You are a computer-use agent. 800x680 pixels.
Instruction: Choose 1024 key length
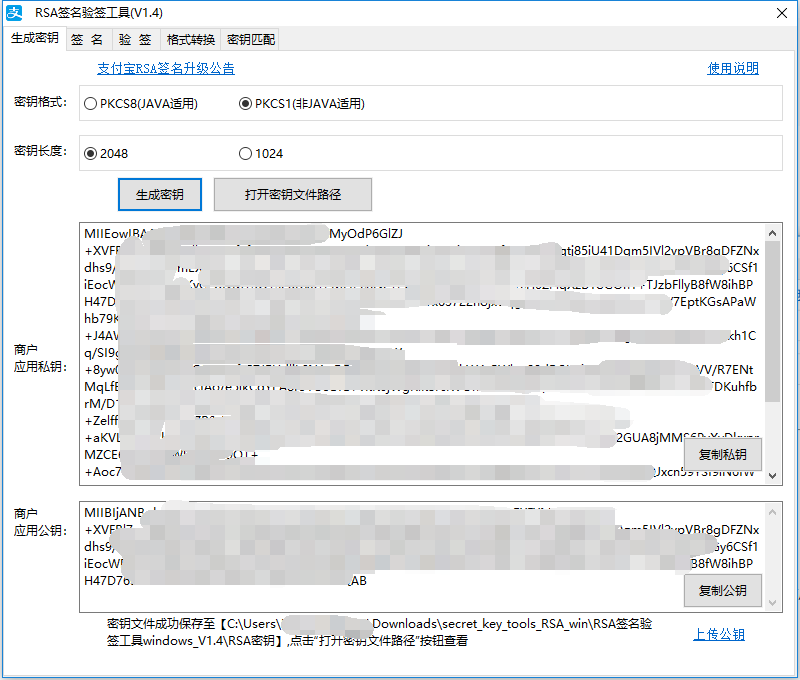[246, 153]
